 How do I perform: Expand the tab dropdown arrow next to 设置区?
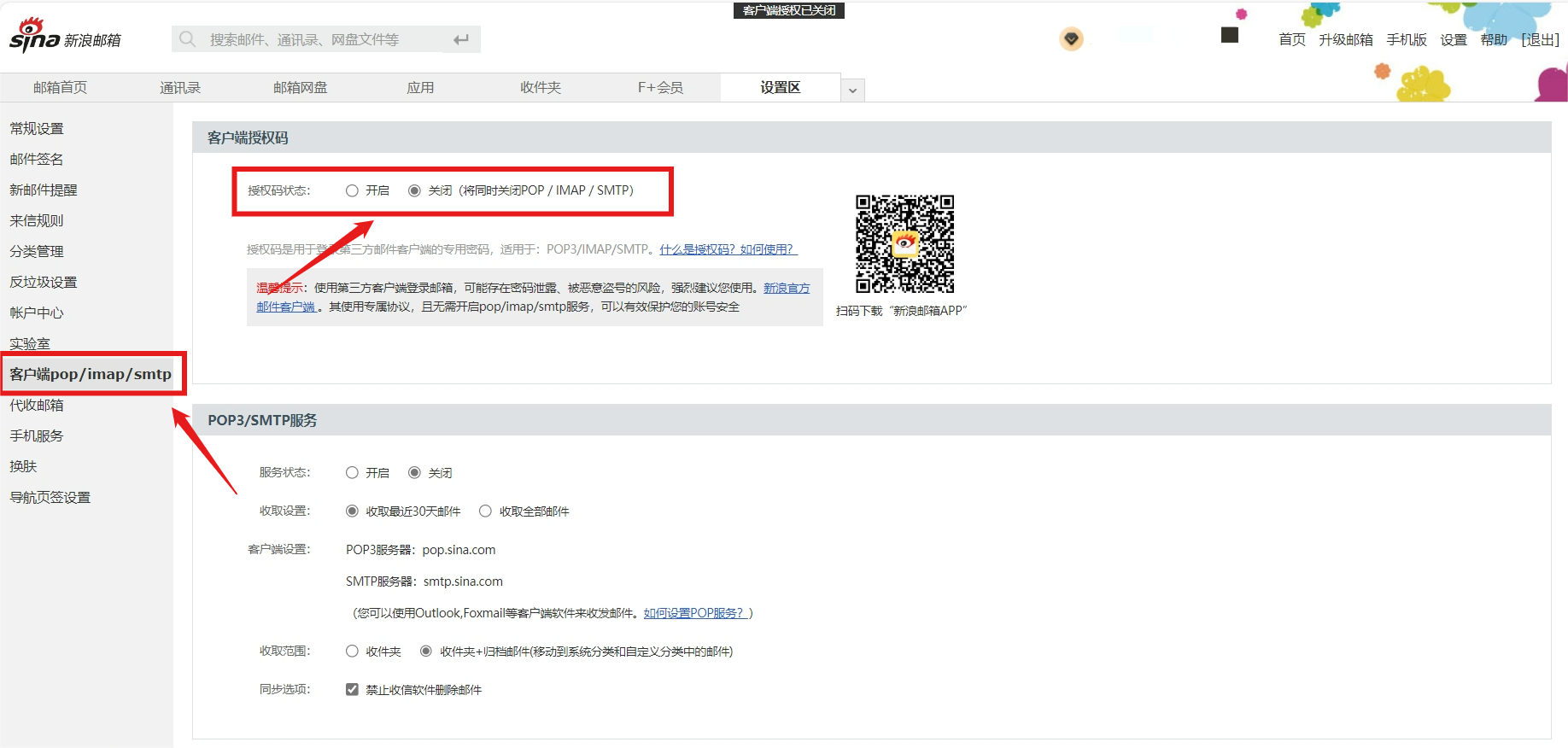click(x=852, y=90)
